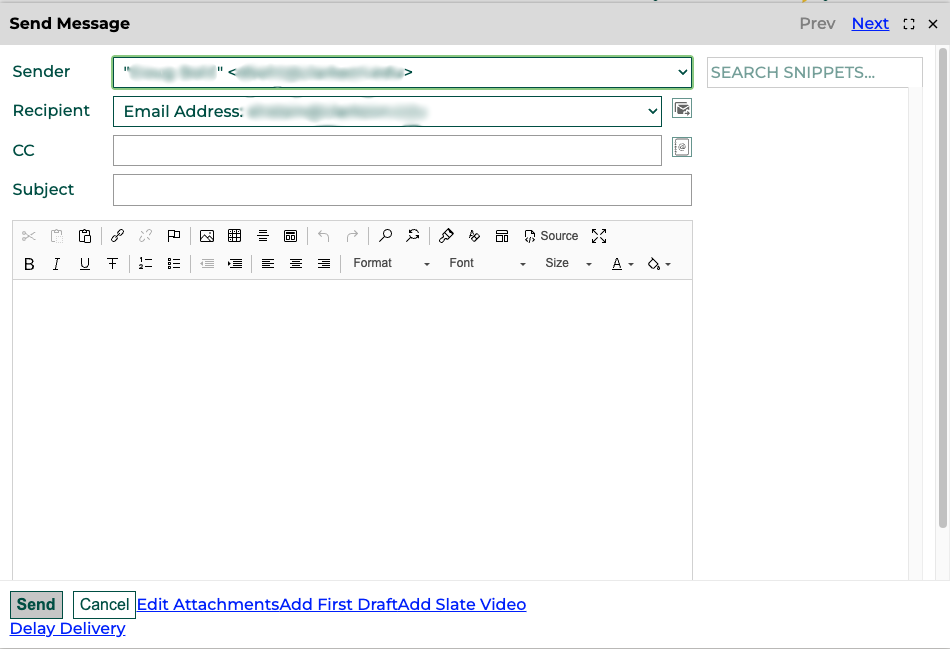Open the email address book for CC field

(x=682, y=147)
